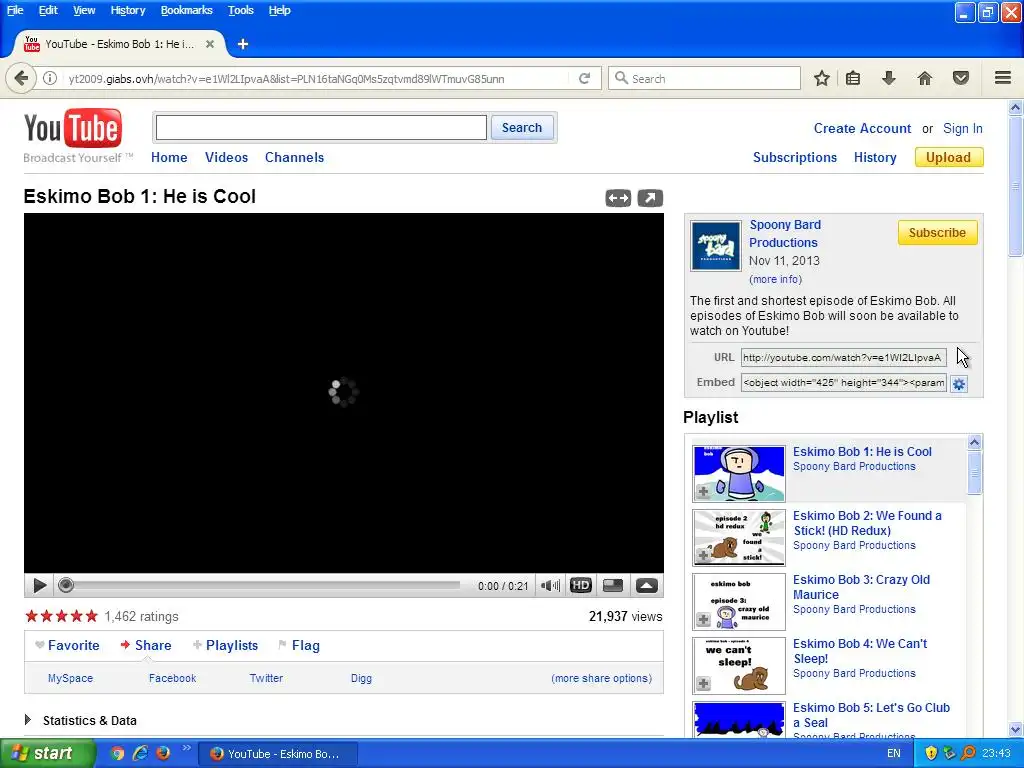The width and height of the screenshot is (1024, 768).
Task: Reload the page
Action: (x=584, y=78)
